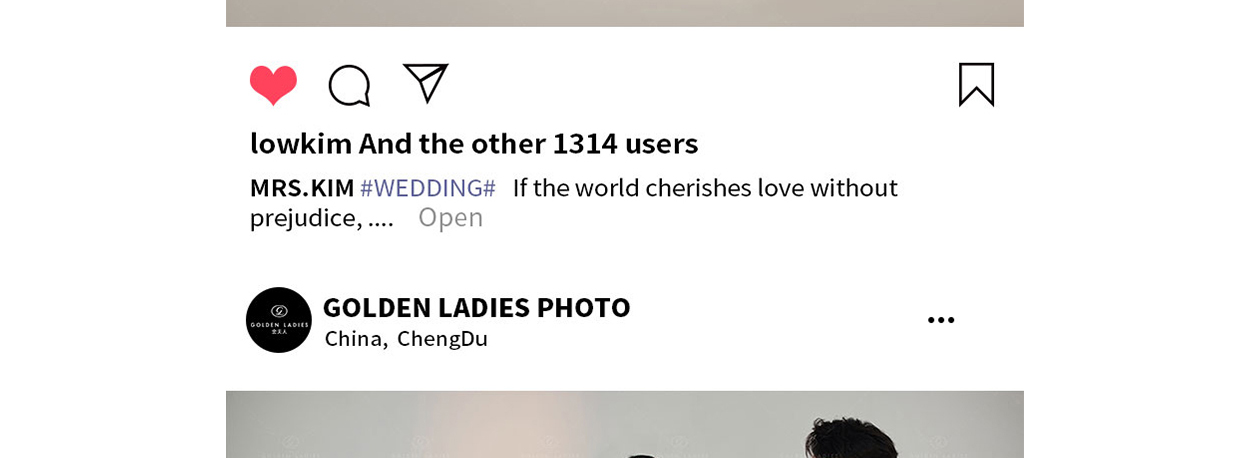The width and height of the screenshot is (1250, 458).
Task: Click the truncated word prejudice in caption
Action: point(304,218)
